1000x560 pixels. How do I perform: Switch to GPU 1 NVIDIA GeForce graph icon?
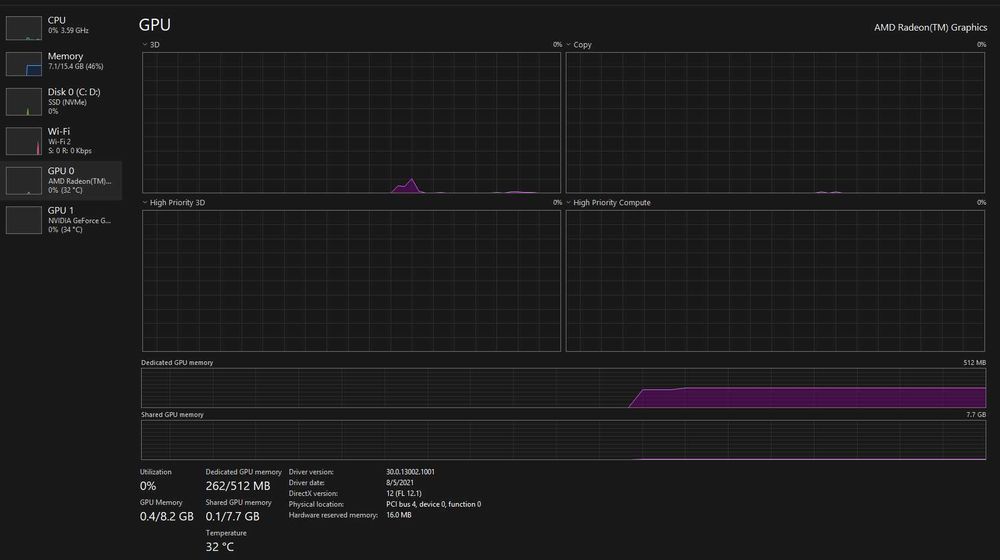pyautogui.click(x=24, y=220)
